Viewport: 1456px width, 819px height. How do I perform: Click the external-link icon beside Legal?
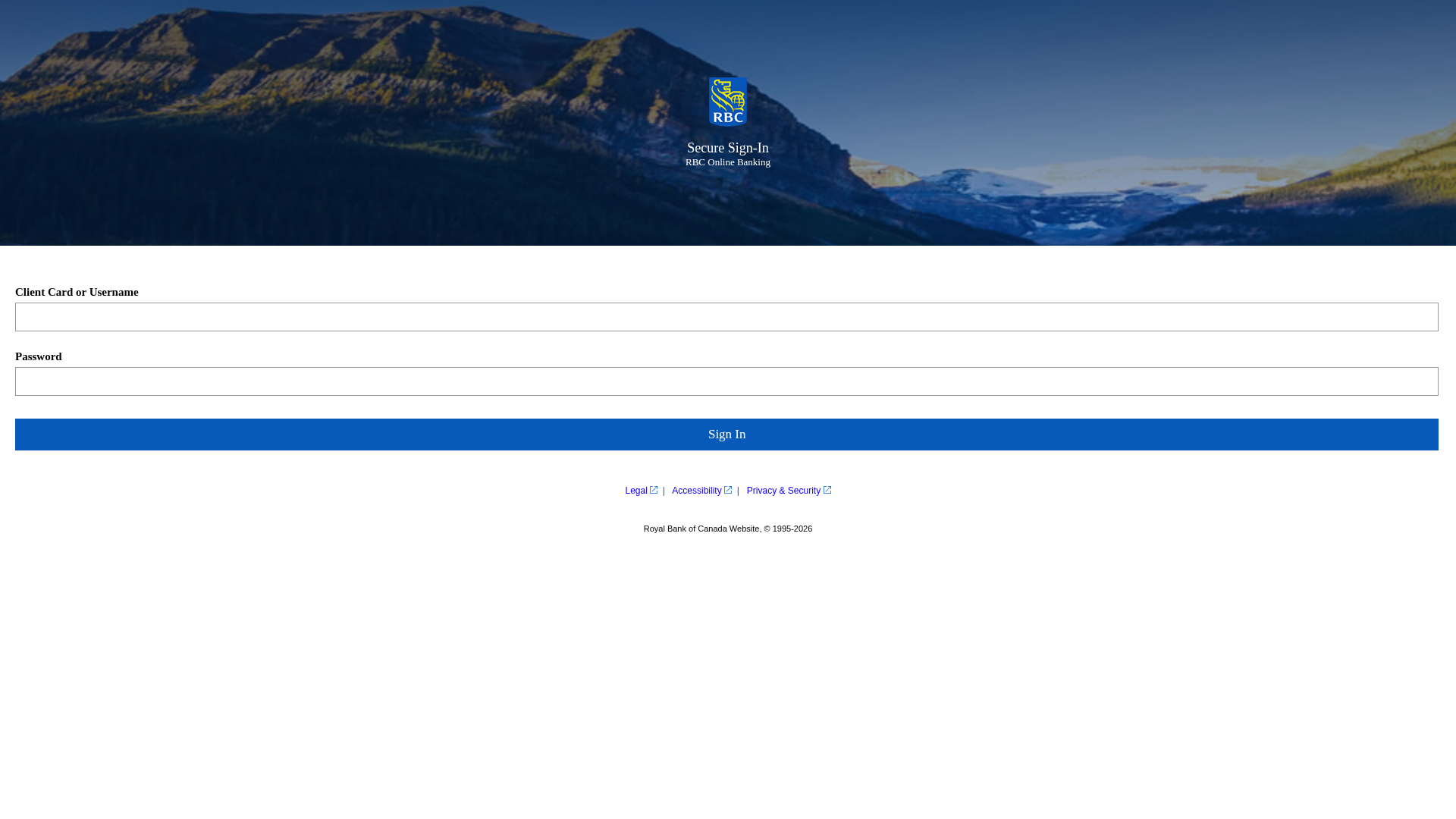click(x=654, y=490)
